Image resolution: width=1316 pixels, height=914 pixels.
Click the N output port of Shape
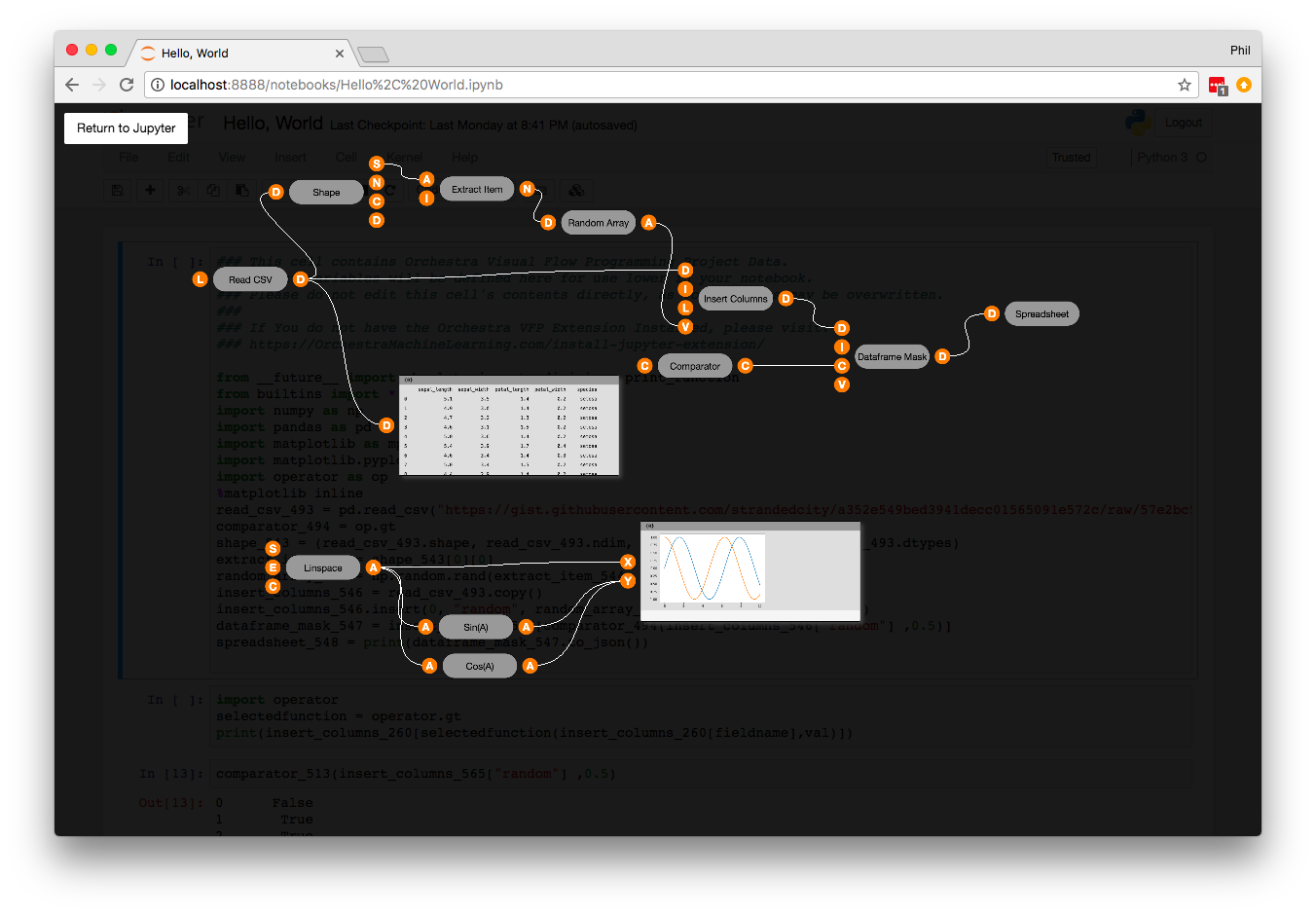point(377,183)
